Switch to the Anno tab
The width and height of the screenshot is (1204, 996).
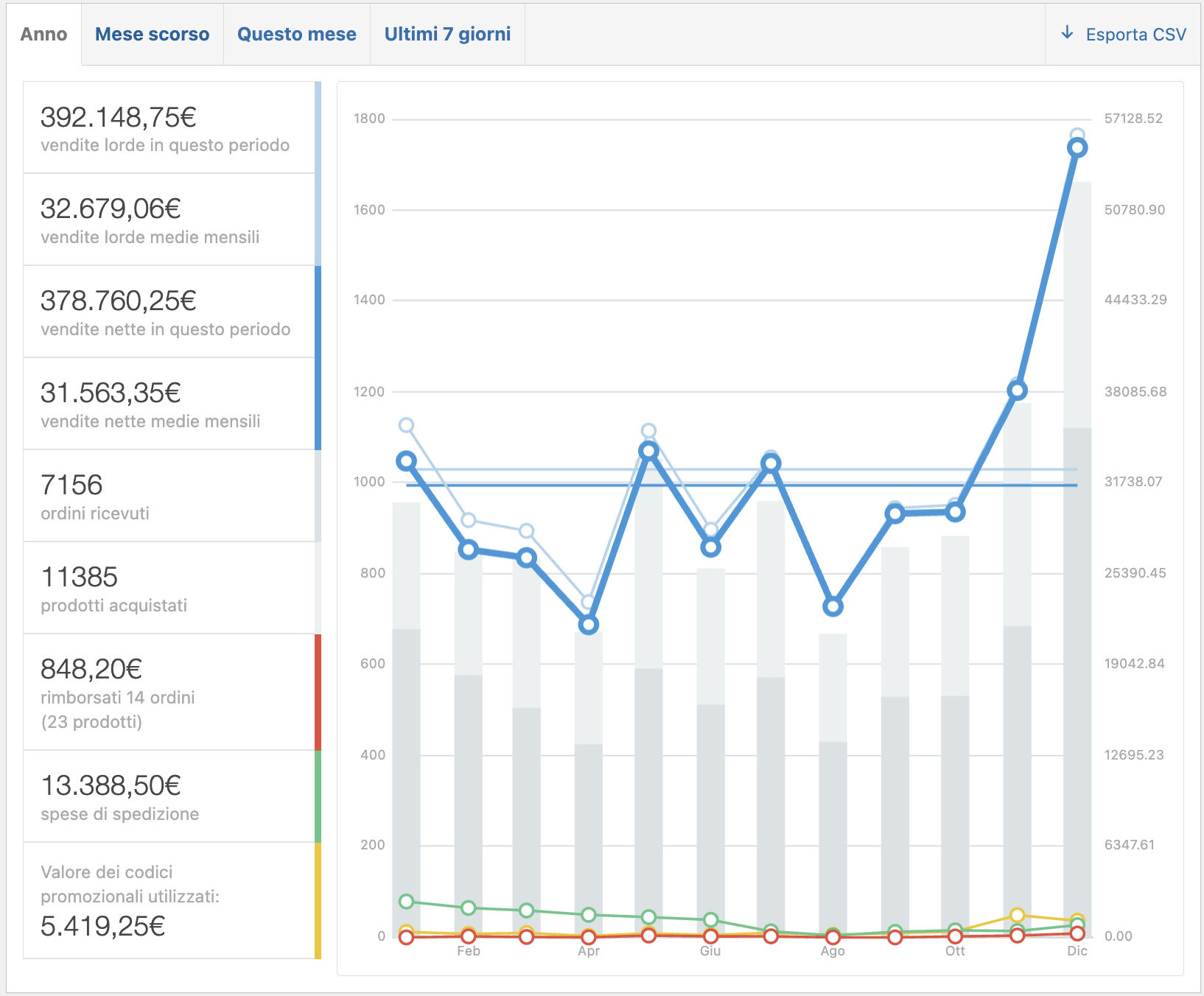[44, 35]
